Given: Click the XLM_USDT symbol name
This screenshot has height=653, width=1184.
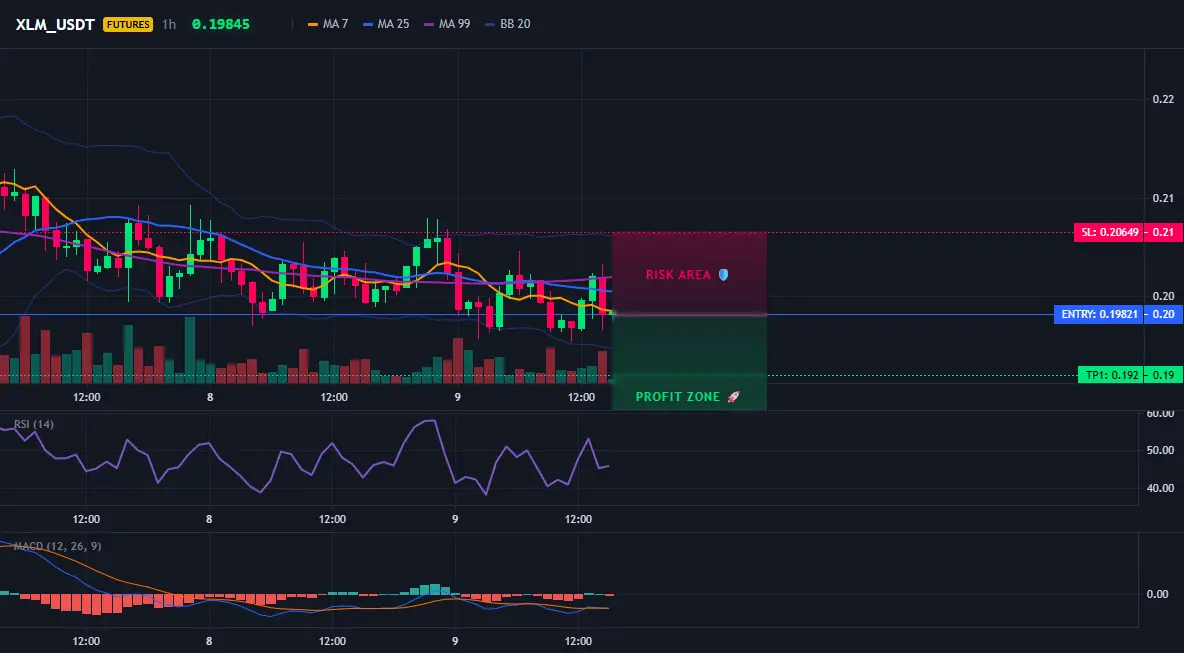Looking at the screenshot, I should click(55, 24).
